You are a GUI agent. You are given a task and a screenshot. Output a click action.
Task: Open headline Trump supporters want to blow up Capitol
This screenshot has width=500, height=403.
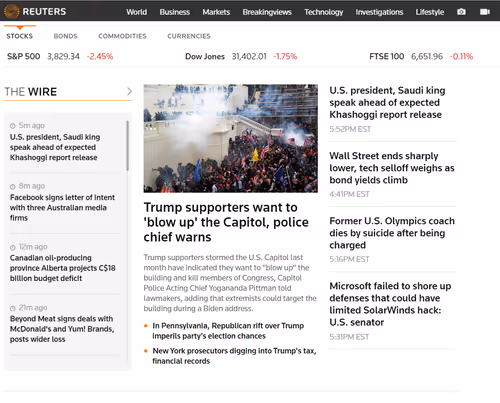click(226, 222)
